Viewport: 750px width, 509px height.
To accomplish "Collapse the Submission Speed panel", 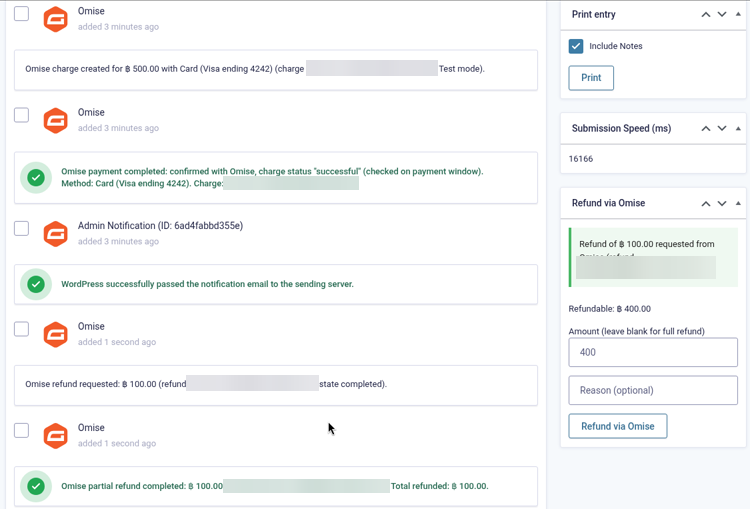I will pyautogui.click(x=738, y=128).
